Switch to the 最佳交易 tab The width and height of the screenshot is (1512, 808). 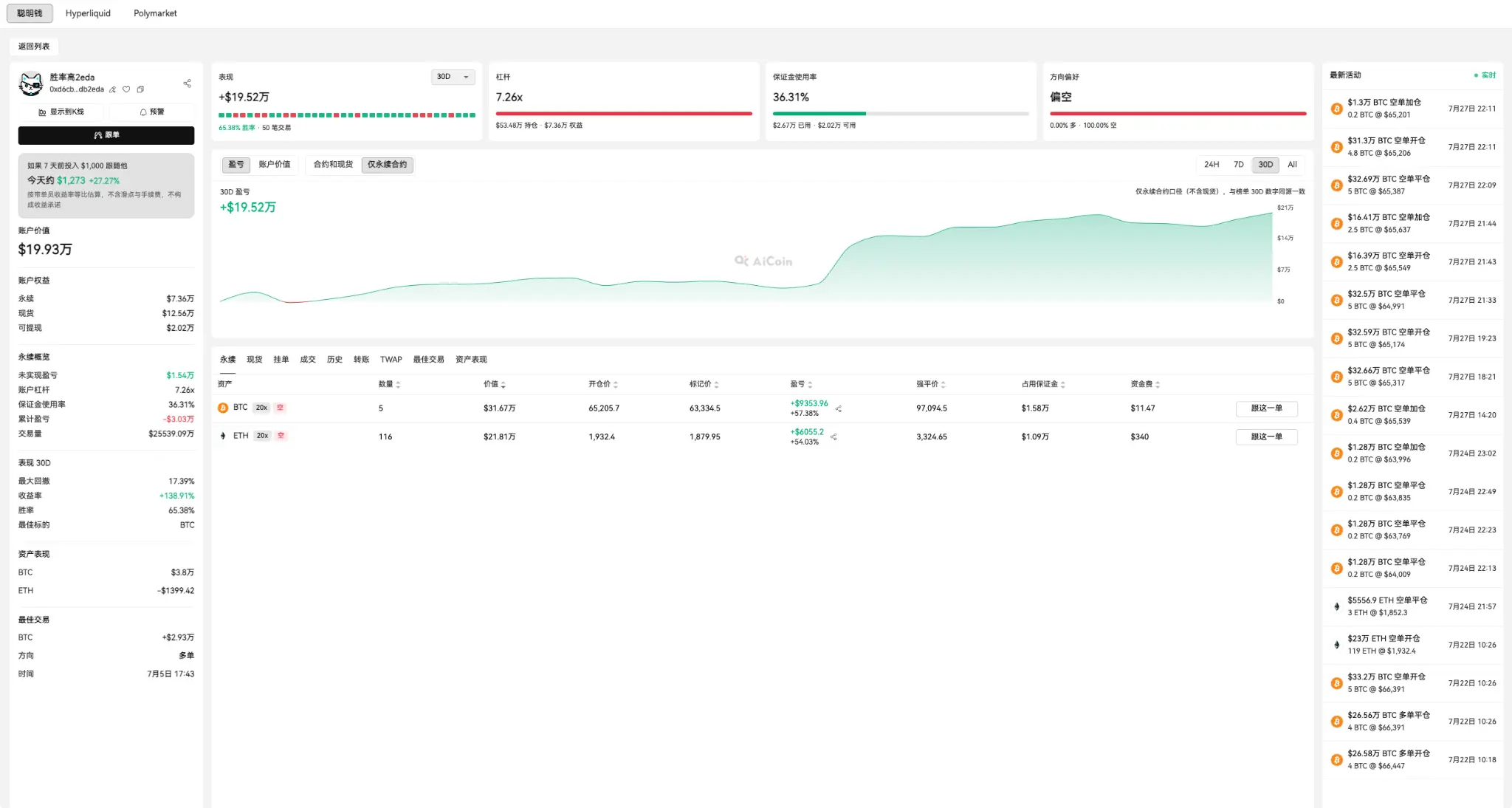coord(428,360)
